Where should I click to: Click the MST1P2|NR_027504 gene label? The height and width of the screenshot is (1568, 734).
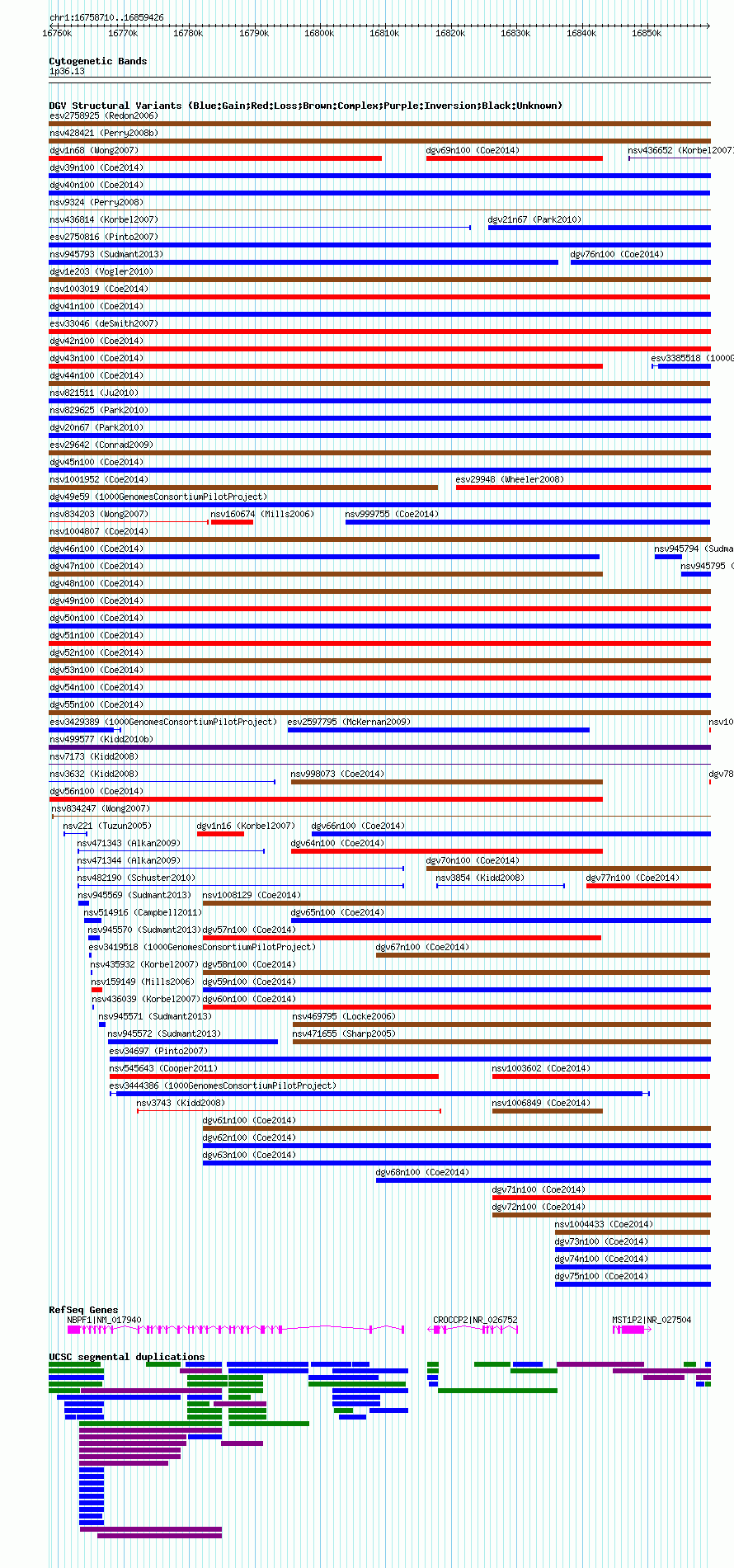click(652, 1320)
